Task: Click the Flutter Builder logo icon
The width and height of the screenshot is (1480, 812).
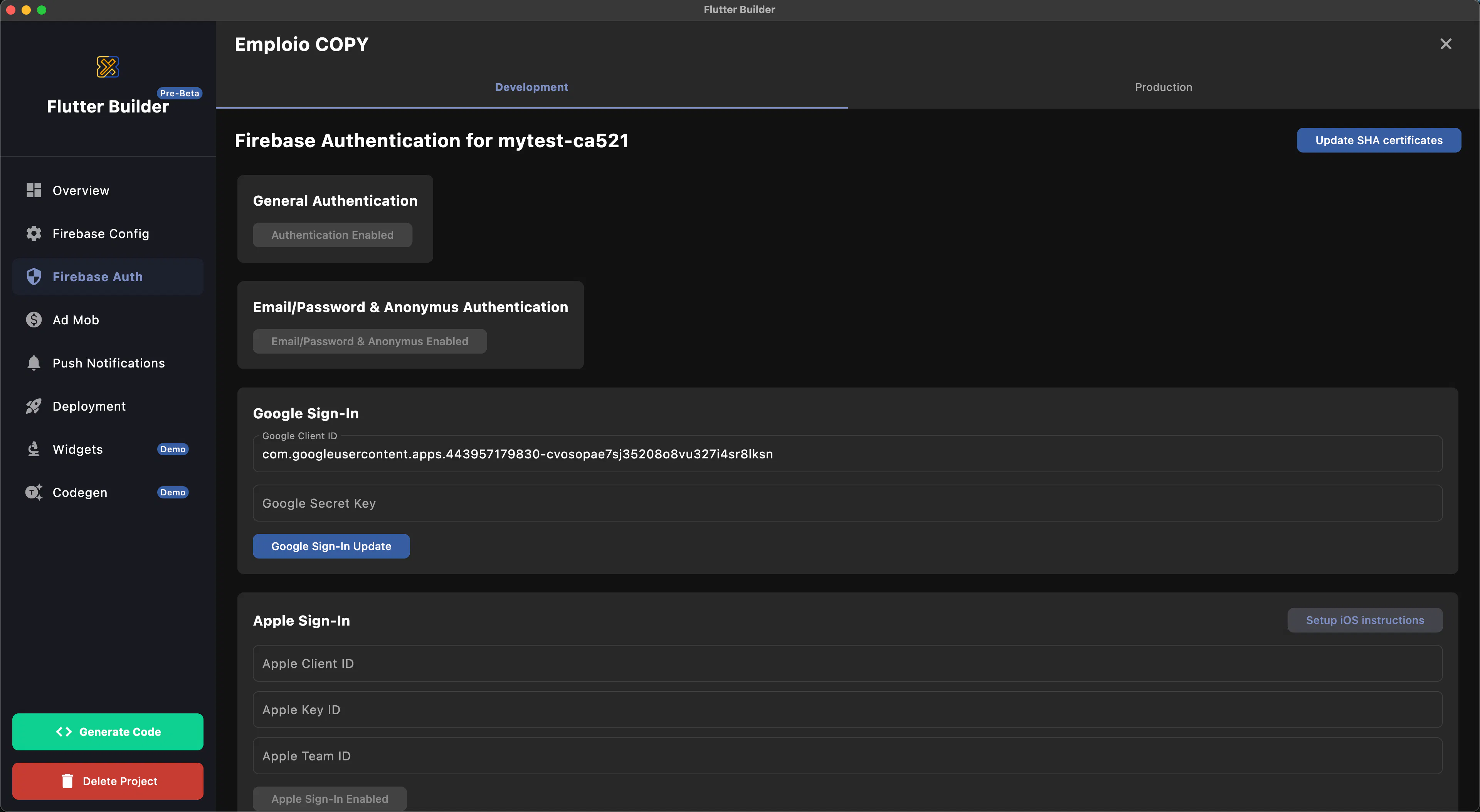Action: pos(108,67)
